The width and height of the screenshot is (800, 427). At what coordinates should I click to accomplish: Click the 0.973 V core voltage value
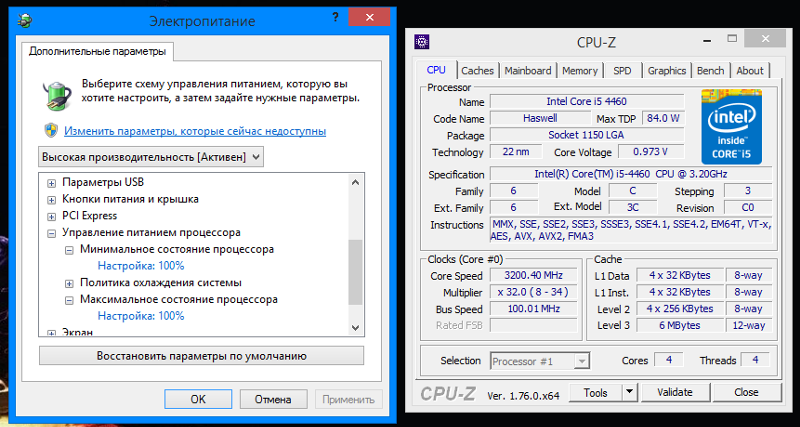(651, 152)
